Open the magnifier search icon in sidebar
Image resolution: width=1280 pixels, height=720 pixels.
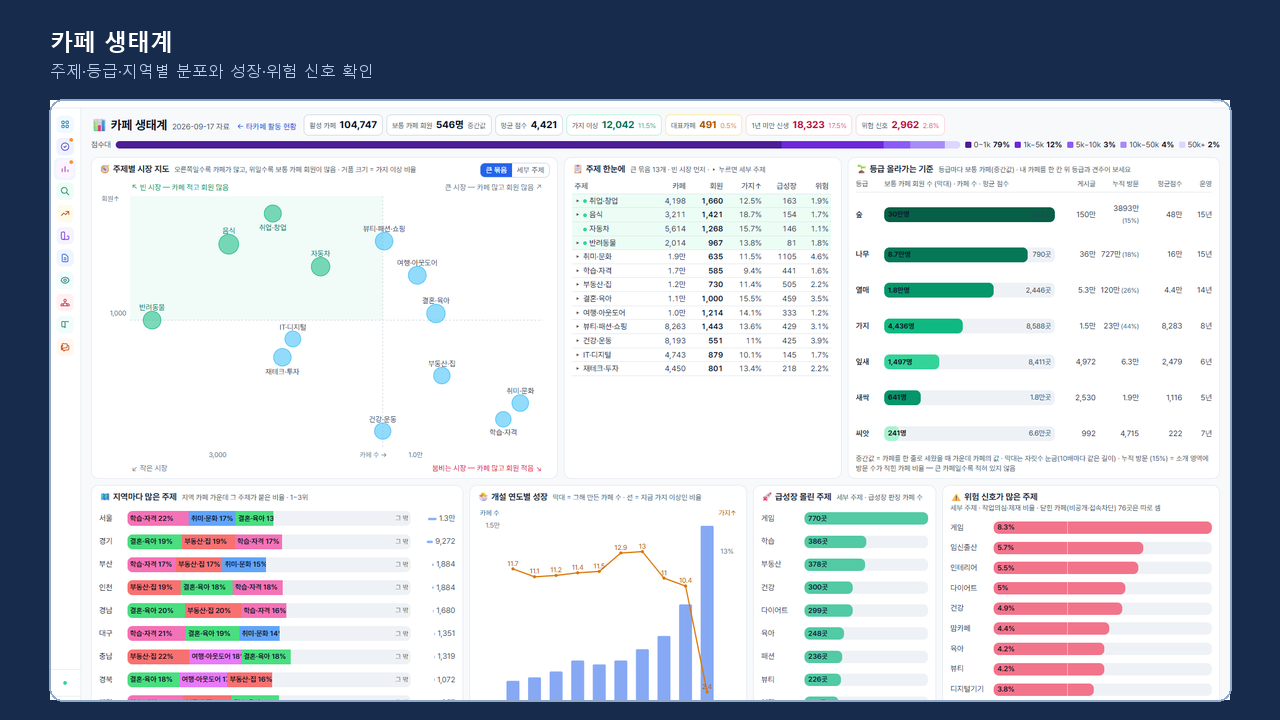(65, 191)
